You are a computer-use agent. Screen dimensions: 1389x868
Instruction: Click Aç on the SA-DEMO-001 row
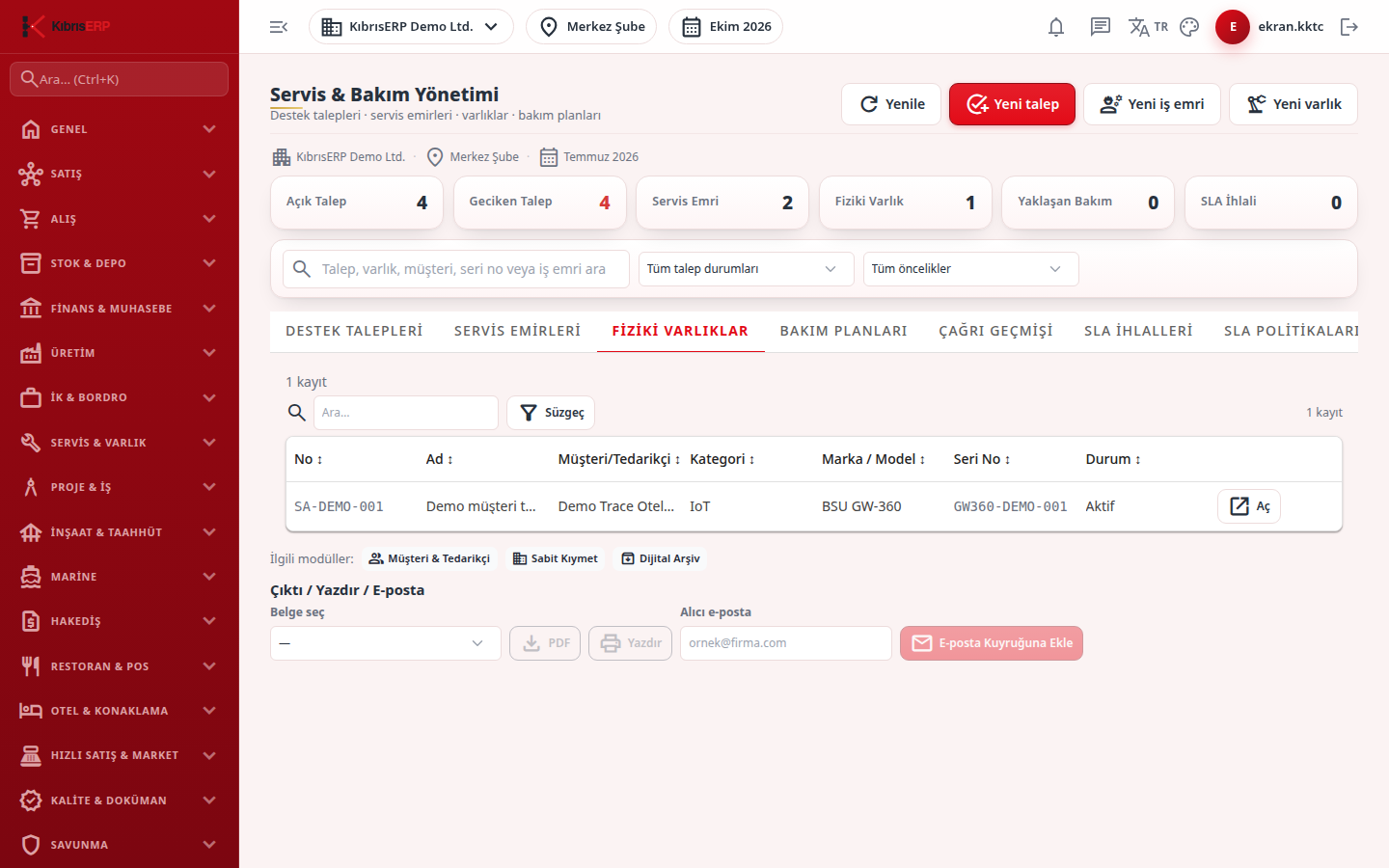tap(1249, 506)
